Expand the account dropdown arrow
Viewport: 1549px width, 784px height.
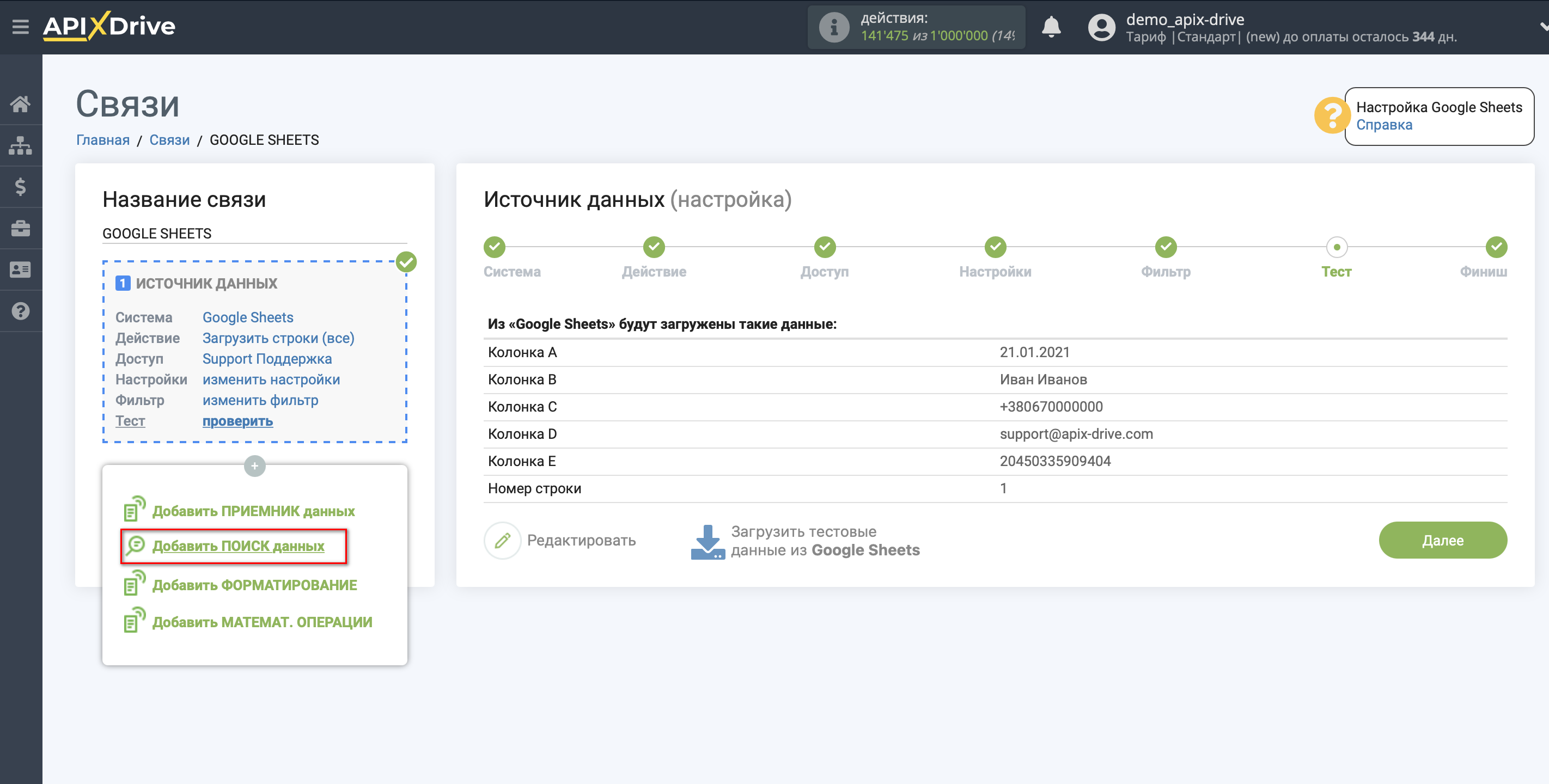[x=1543, y=27]
